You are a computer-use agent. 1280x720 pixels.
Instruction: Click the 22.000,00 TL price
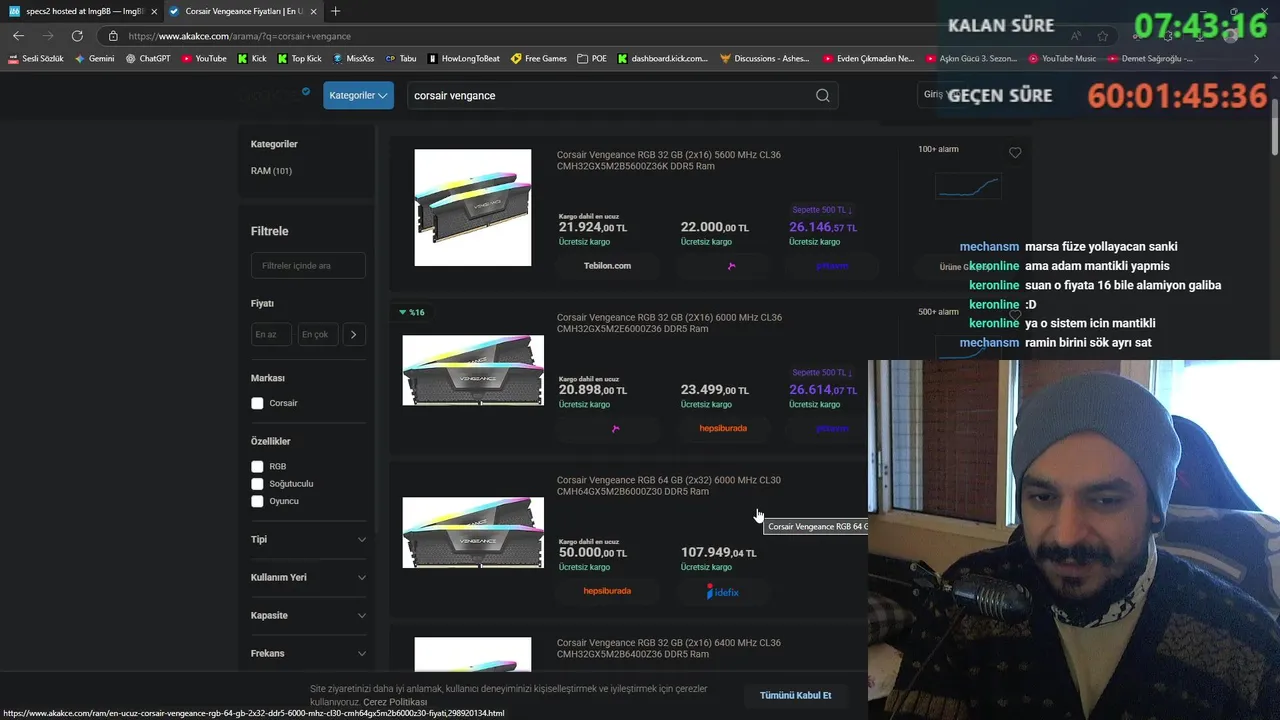715,228
